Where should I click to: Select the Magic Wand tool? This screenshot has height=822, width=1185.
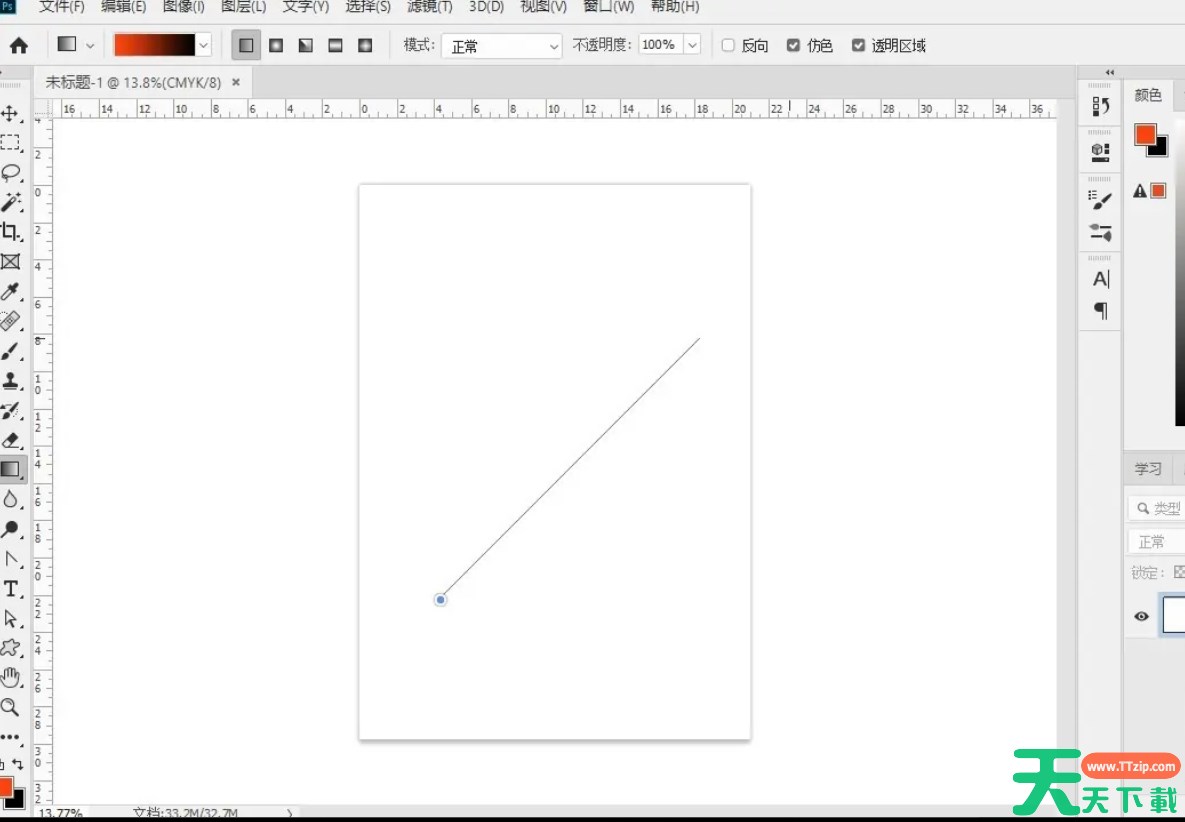click(x=10, y=202)
